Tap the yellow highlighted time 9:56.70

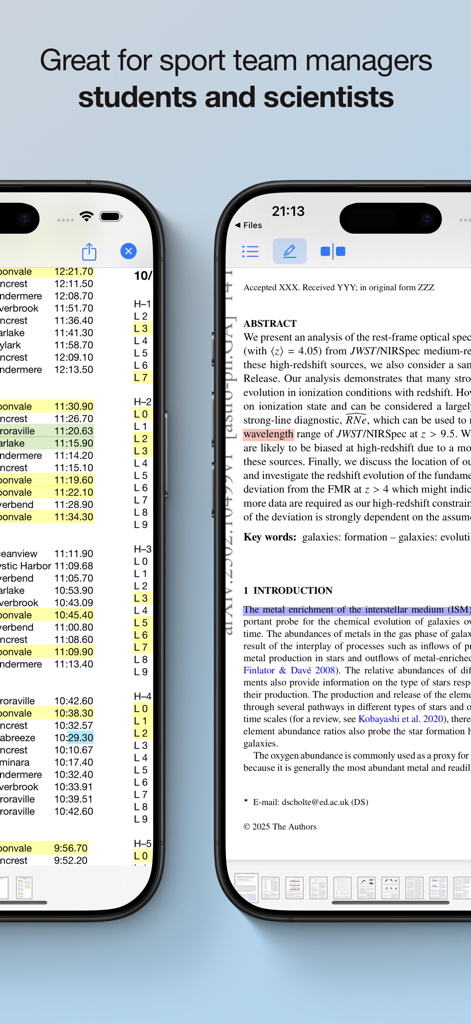tap(71, 848)
